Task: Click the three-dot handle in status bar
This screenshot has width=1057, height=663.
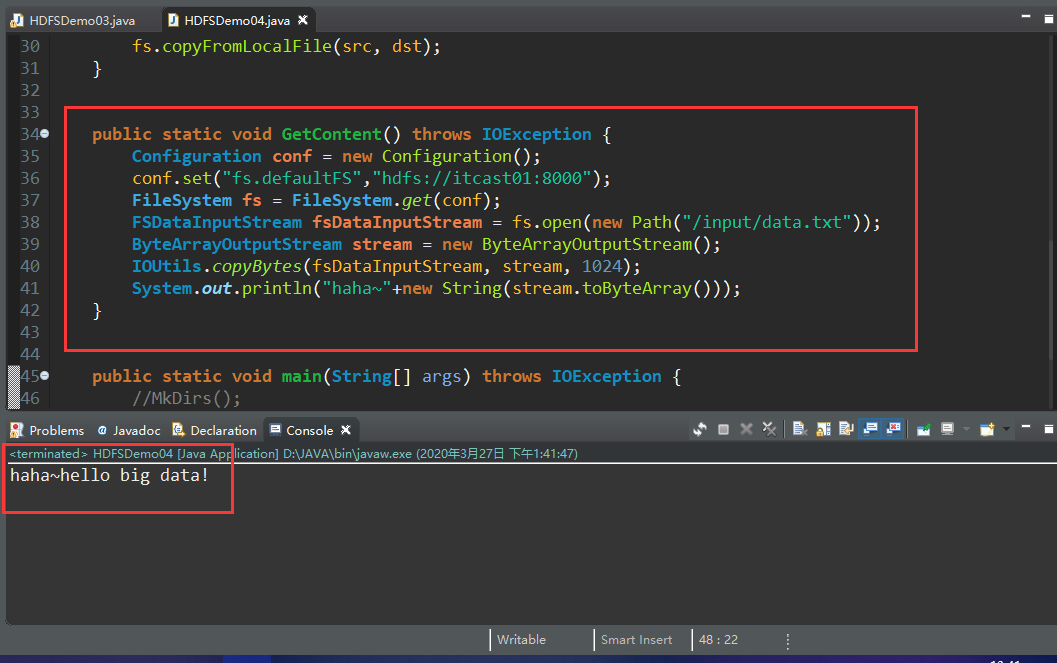Action: [787, 640]
